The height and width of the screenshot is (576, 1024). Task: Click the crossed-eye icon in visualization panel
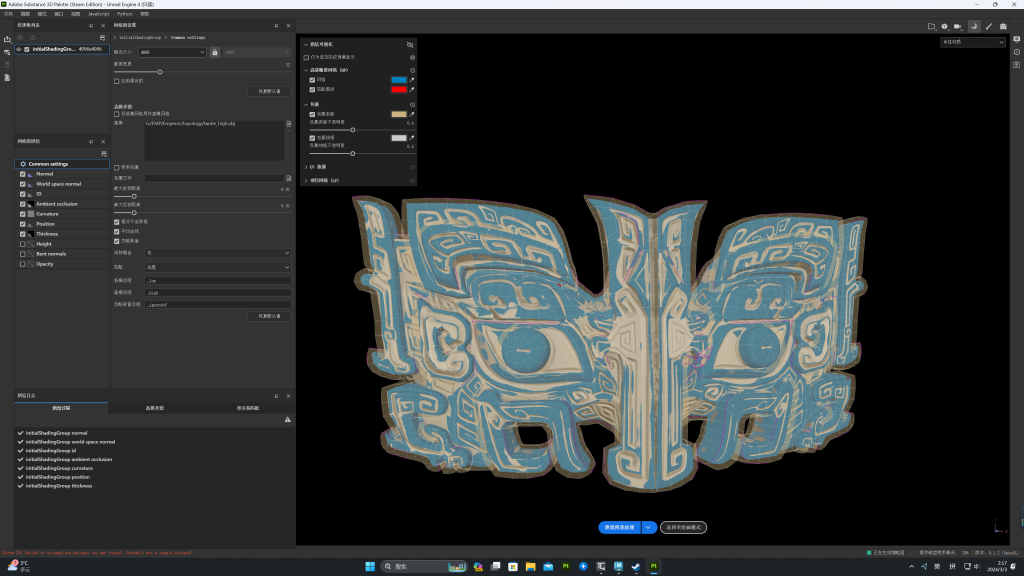[x=410, y=44]
